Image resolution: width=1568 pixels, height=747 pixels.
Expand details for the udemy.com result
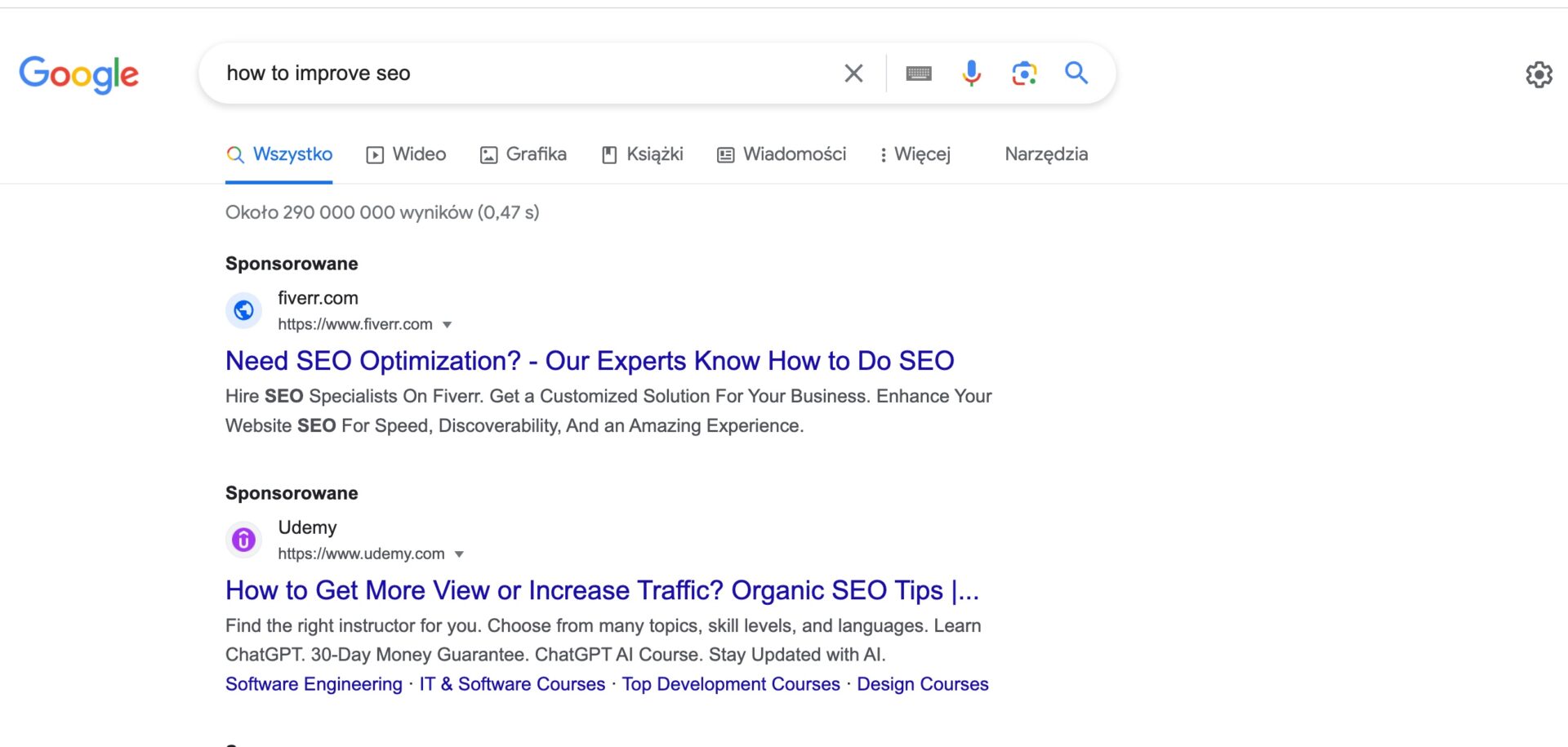[460, 554]
